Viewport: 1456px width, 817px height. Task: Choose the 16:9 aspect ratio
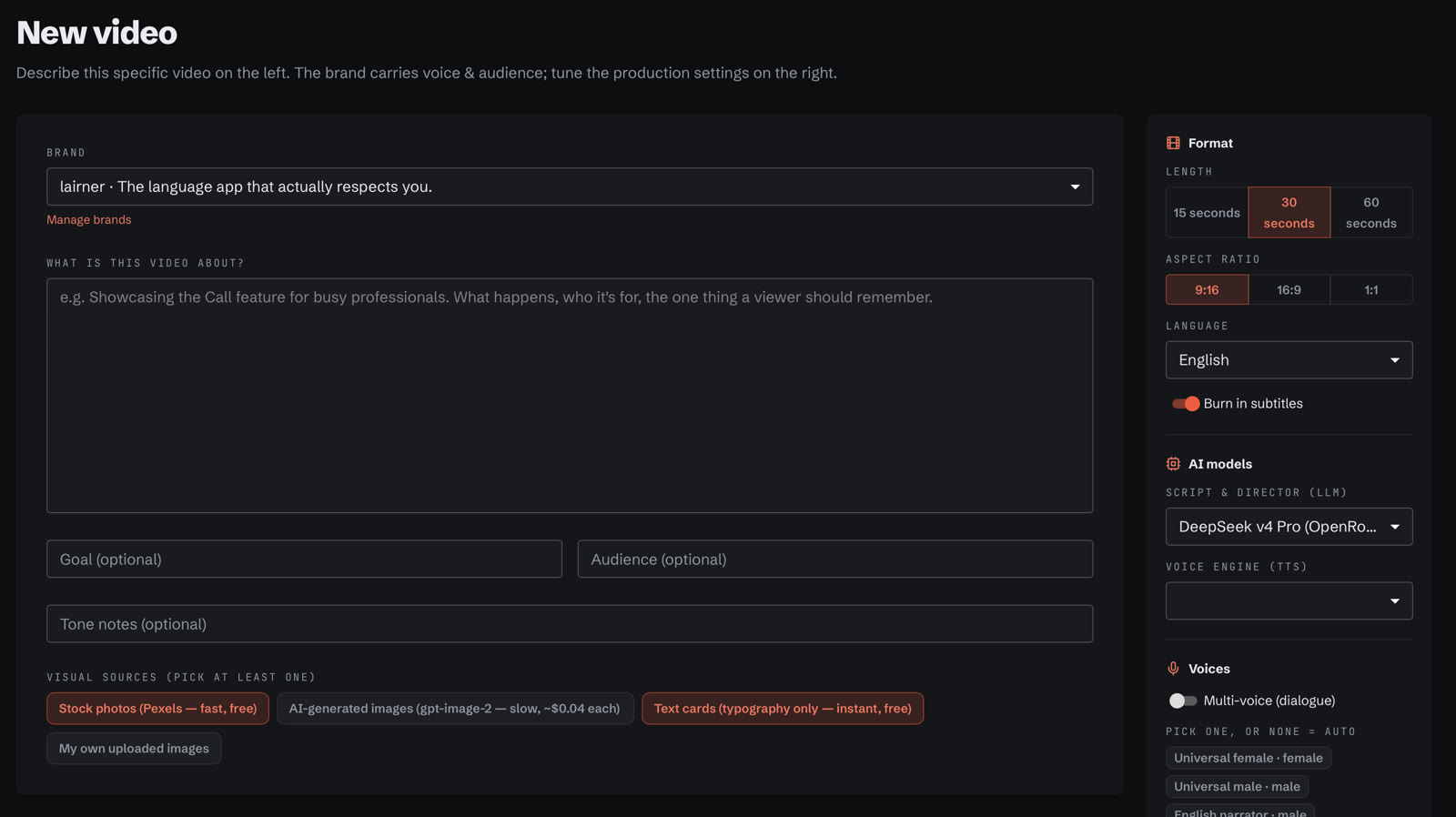[1289, 290]
